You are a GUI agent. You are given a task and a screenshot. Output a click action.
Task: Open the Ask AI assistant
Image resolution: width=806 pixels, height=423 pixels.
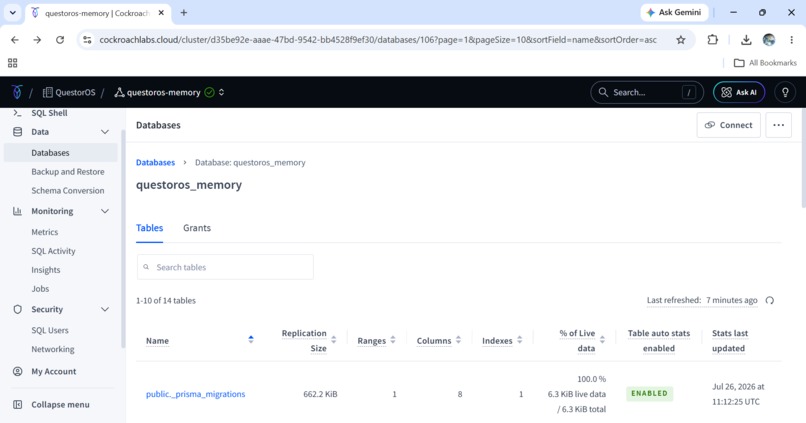[739, 93]
